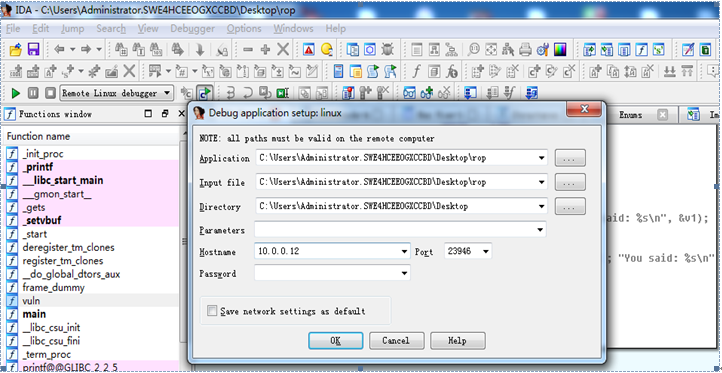The image size is (722, 373).
Task: Click the breakpoint list red dot icon
Action: click(348, 93)
